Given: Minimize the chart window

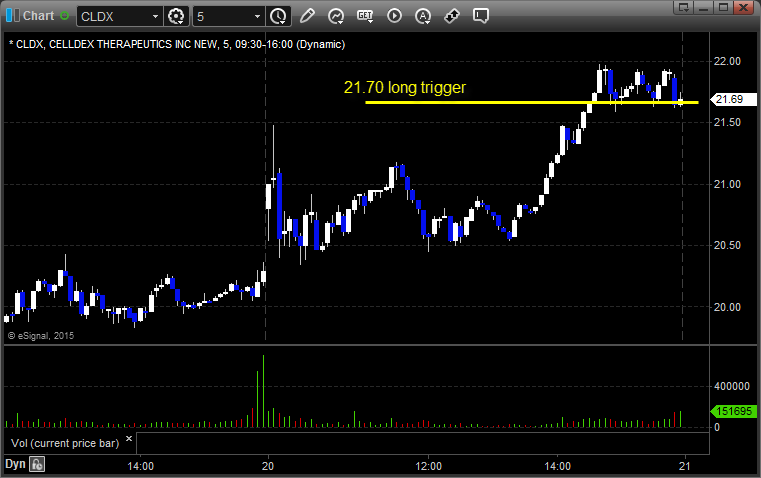Looking at the screenshot, I should point(704,7).
